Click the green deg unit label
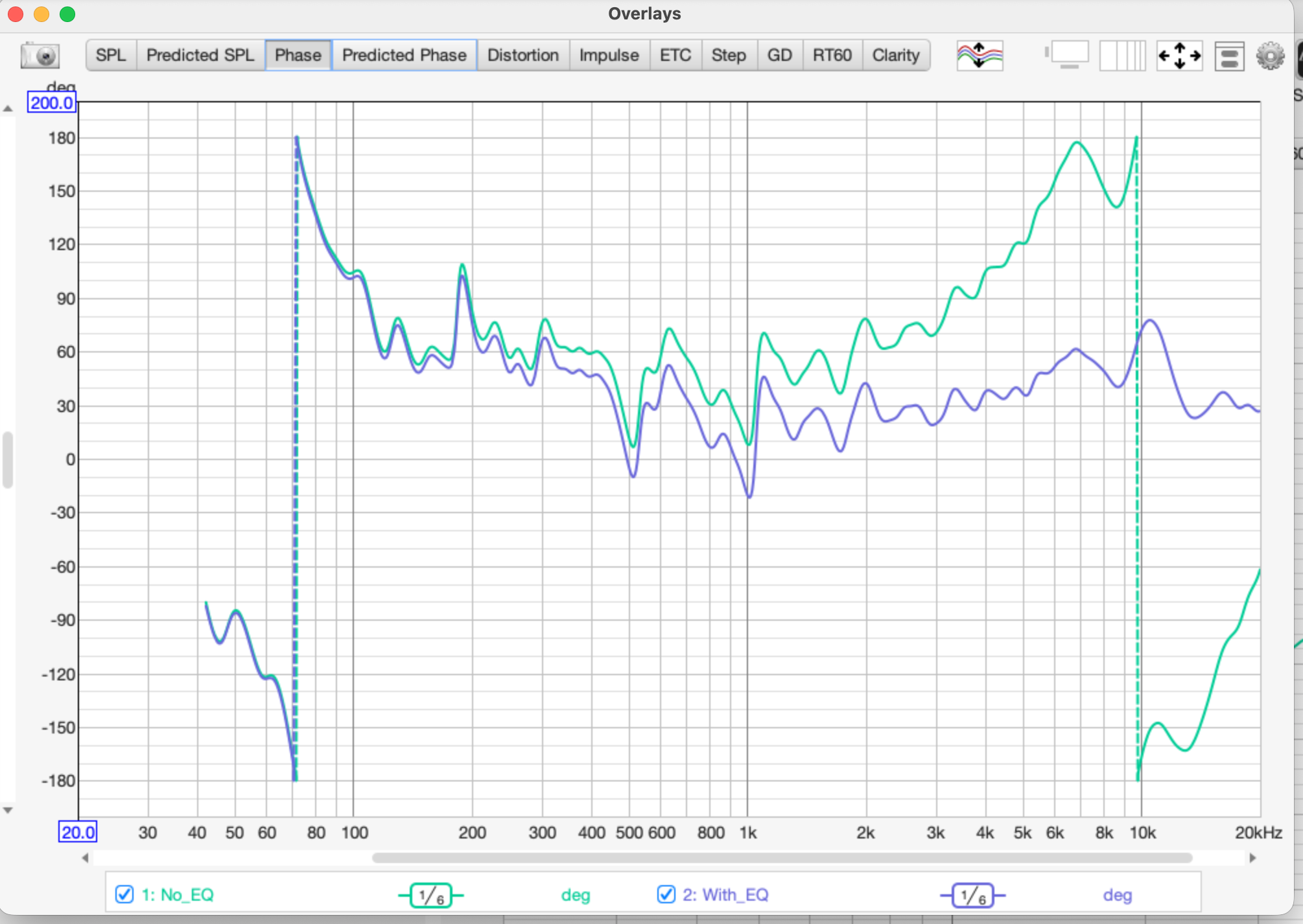1303x924 pixels. [575, 895]
